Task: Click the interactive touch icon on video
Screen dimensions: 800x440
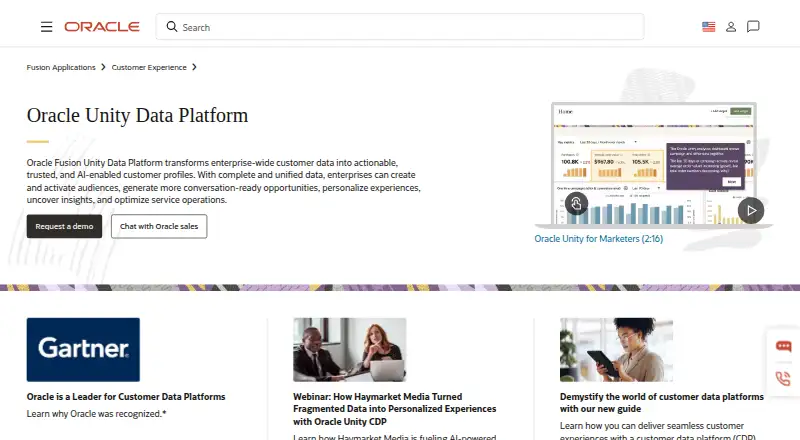Action: click(x=576, y=204)
